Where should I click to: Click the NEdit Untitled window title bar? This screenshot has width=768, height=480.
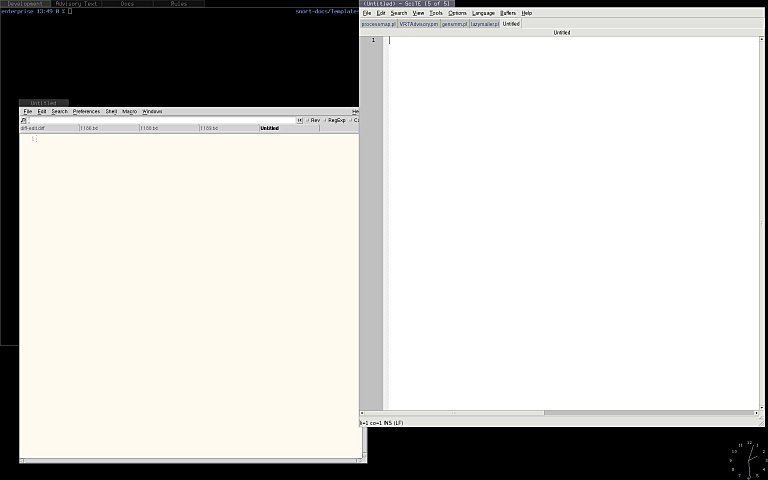pos(44,103)
